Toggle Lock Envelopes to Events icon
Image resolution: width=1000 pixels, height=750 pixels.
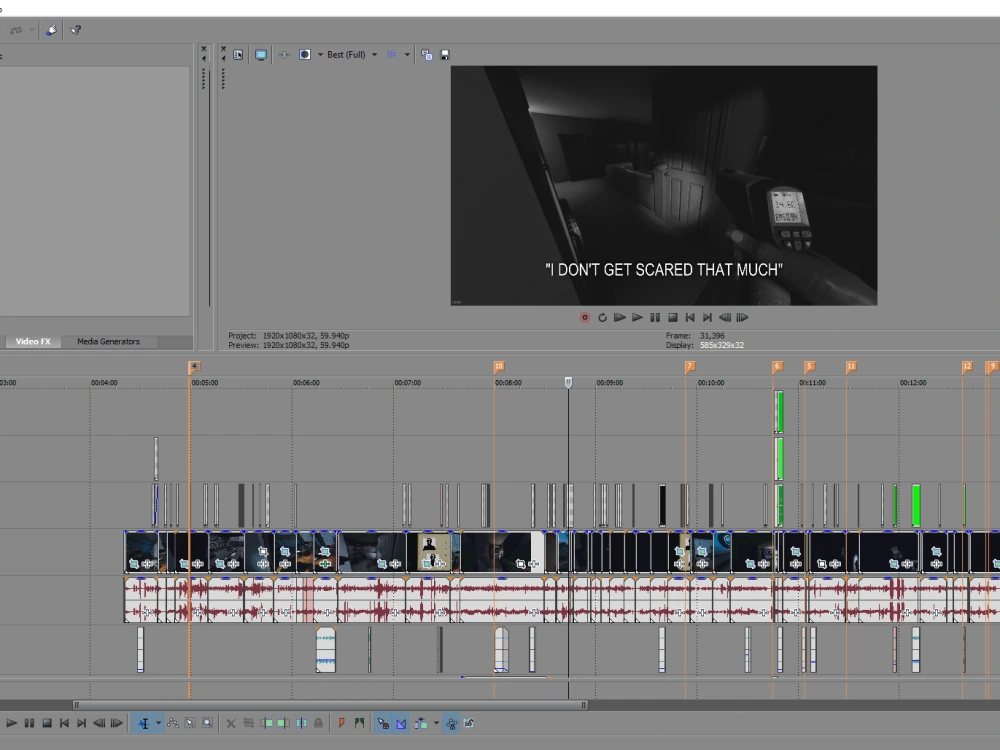tap(452, 723)
